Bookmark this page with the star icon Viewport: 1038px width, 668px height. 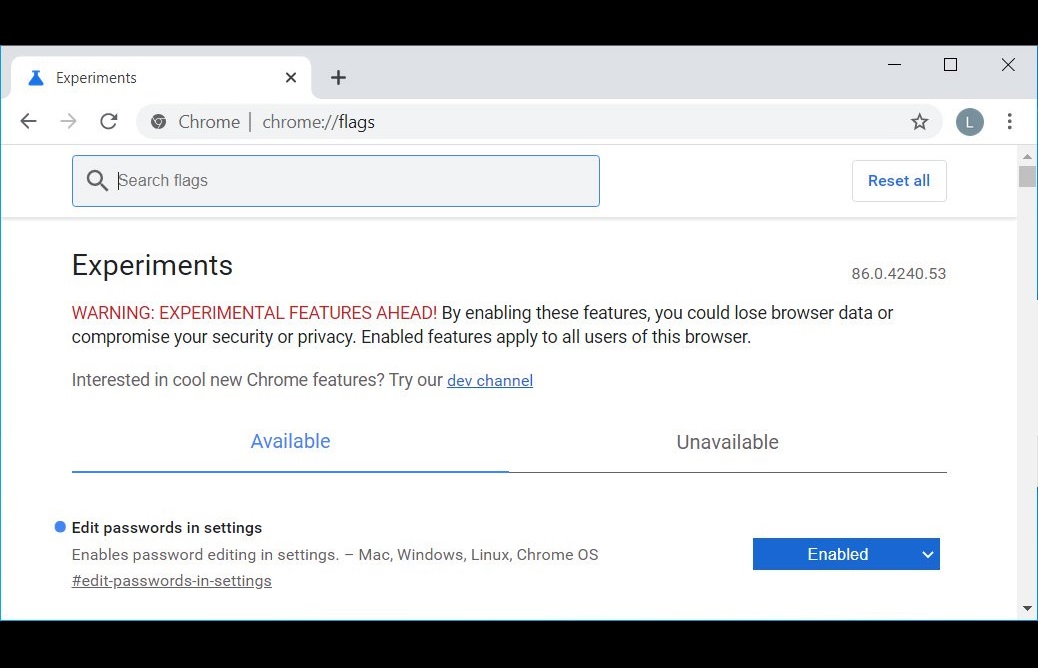(919, 122)
